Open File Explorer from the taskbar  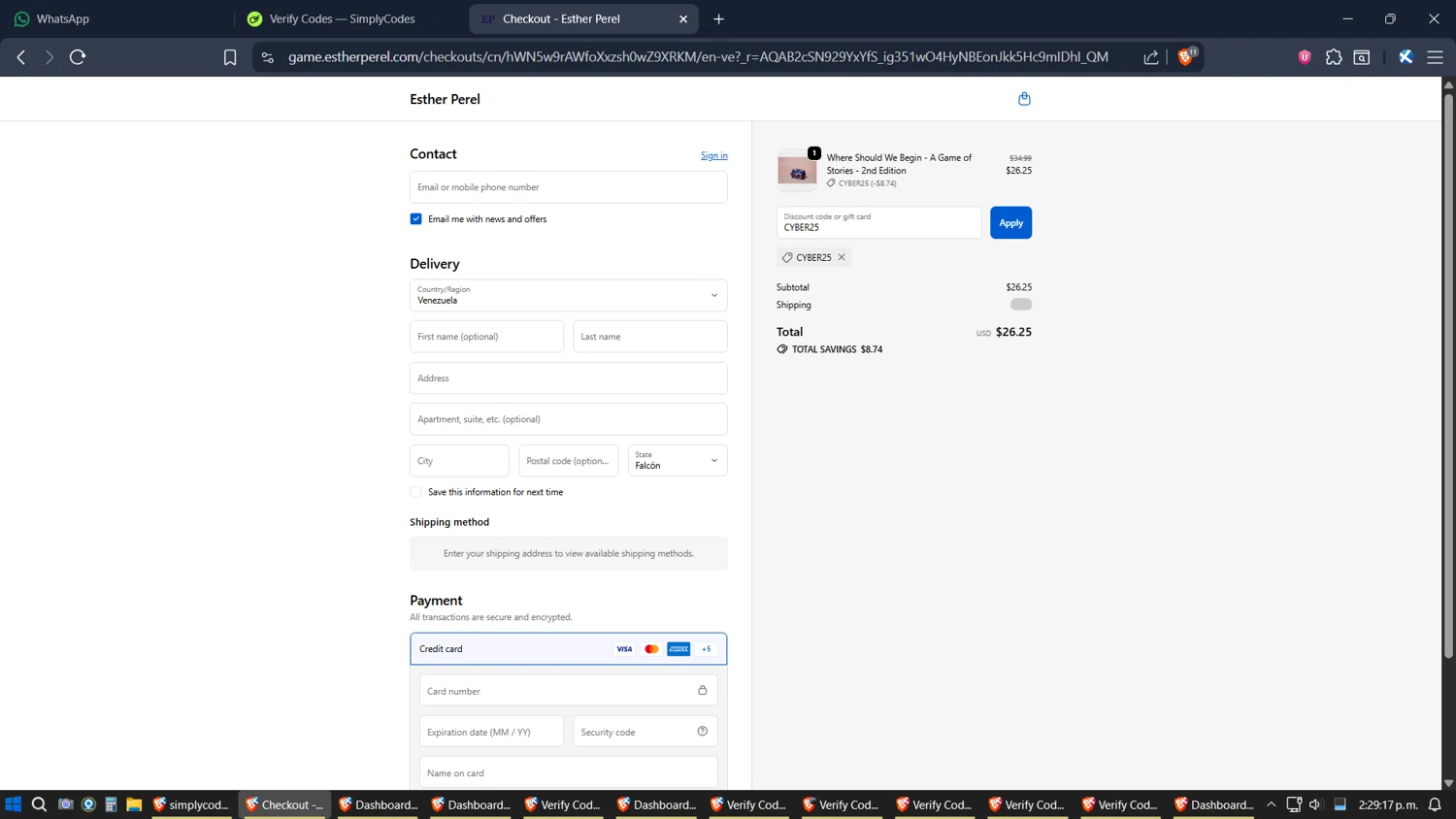[134, 804]
